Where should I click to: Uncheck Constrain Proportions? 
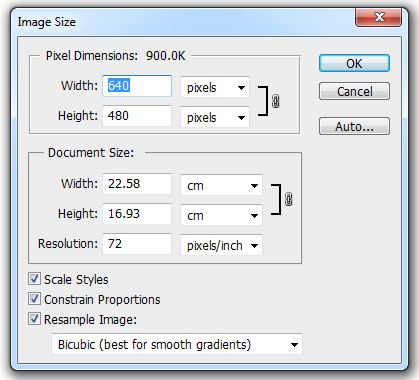click(34, 299)
